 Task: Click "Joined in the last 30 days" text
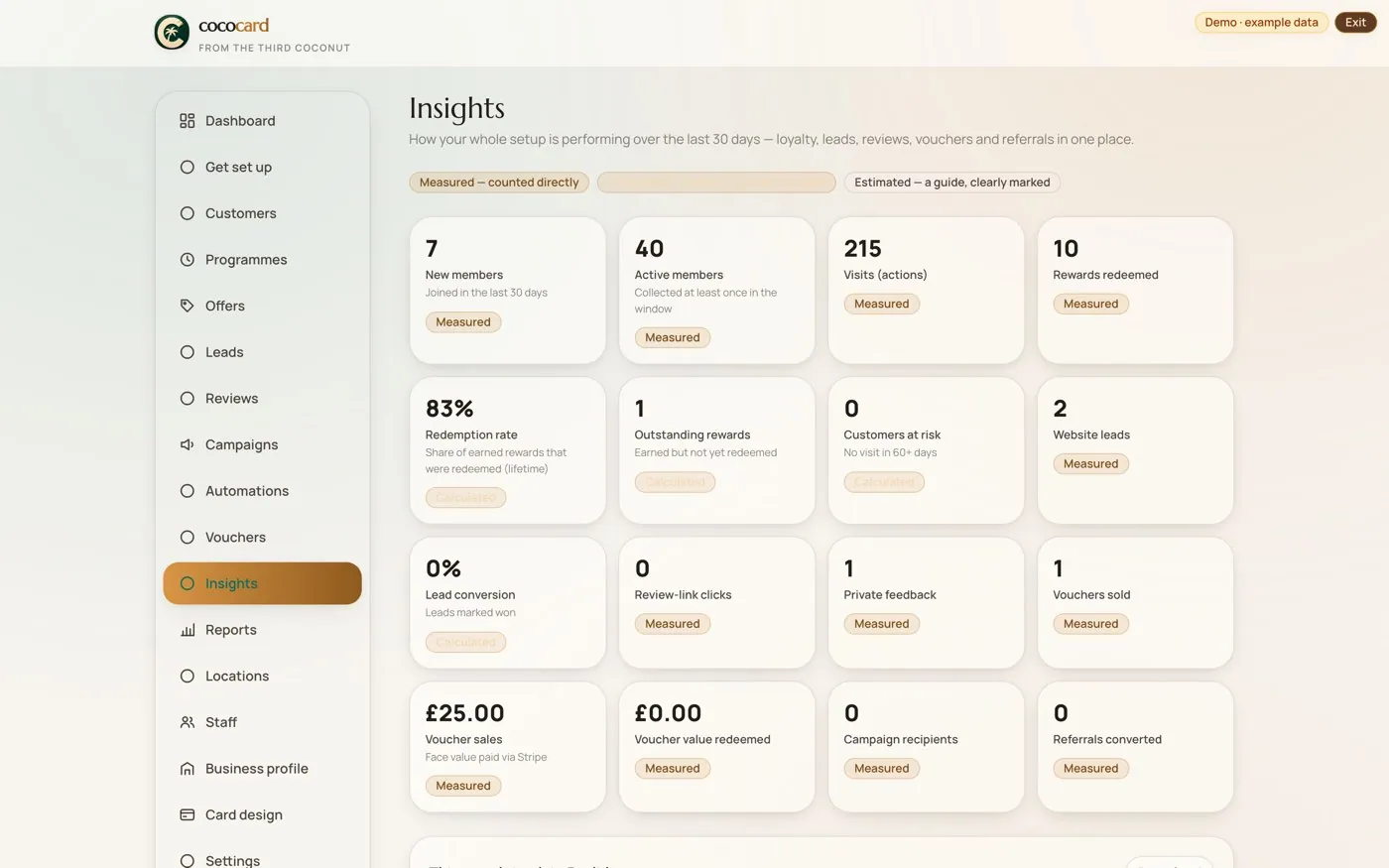(486, 293)
